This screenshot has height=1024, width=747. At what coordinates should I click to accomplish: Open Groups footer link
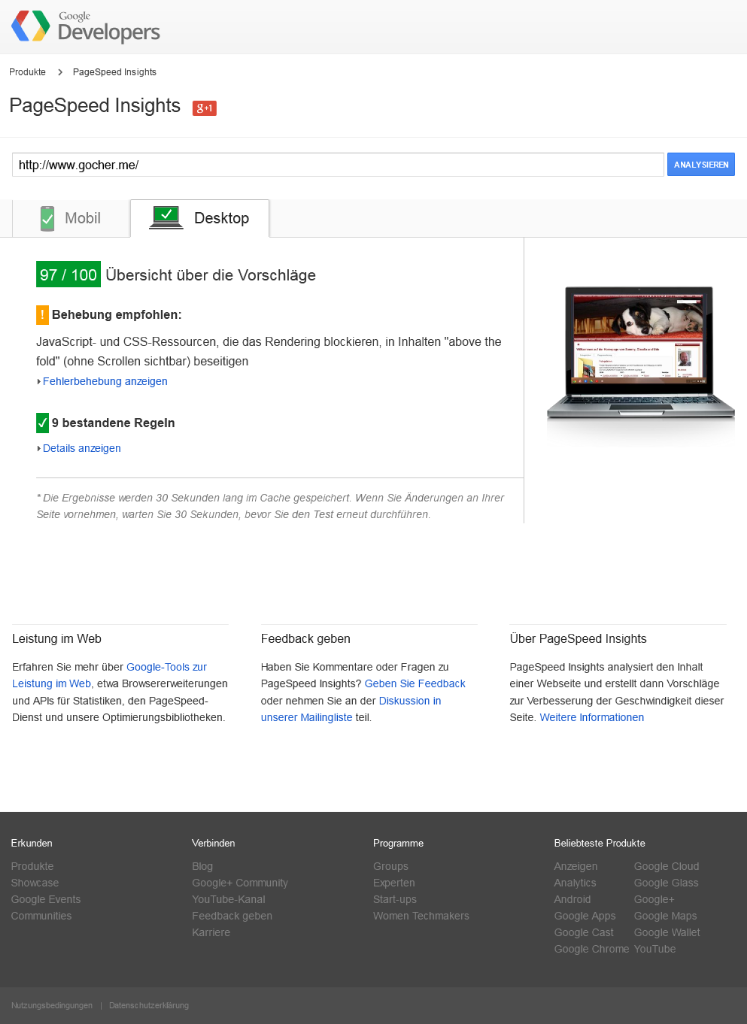(x=390, y=866)
